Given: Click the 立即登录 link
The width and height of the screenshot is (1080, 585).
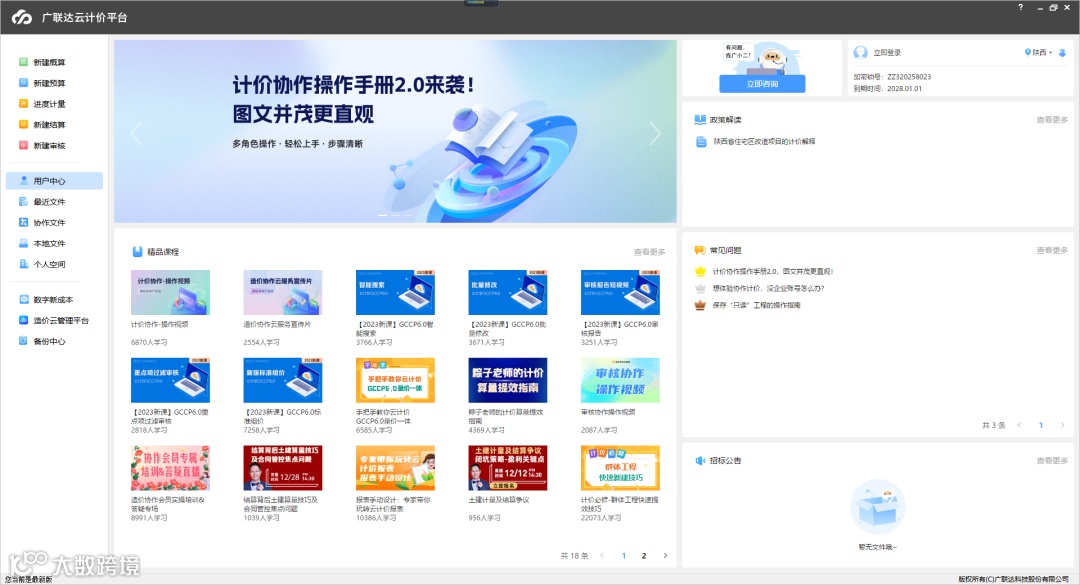Looking at the screenshot, I should click(x=887, y=52).
